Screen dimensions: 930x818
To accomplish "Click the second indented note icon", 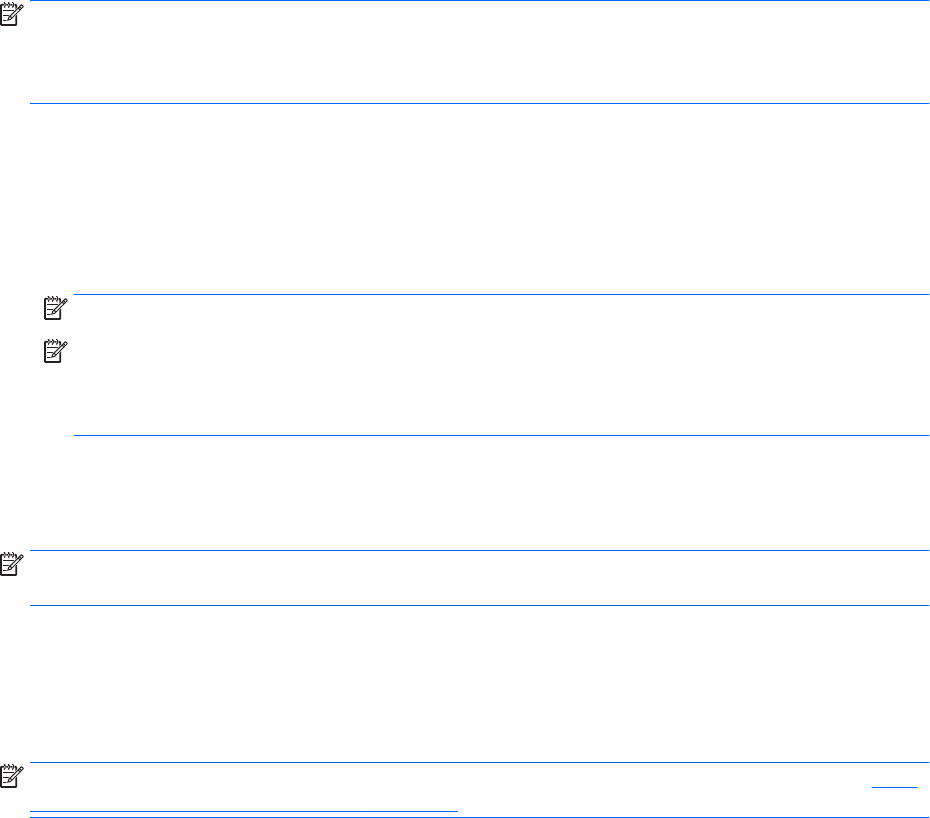I will [x=54, y=355].
